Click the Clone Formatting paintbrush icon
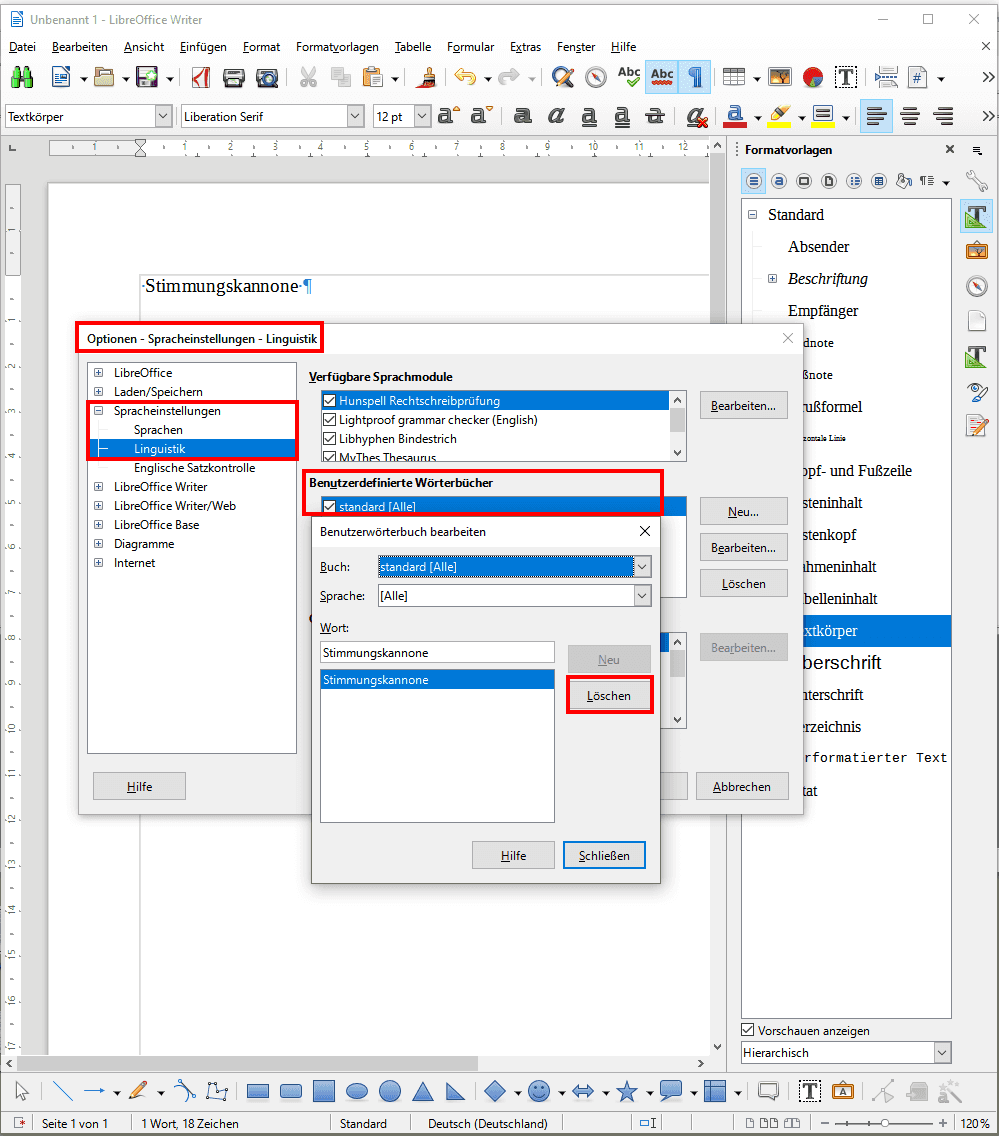The image size is (999, 1136). point(428,77)
